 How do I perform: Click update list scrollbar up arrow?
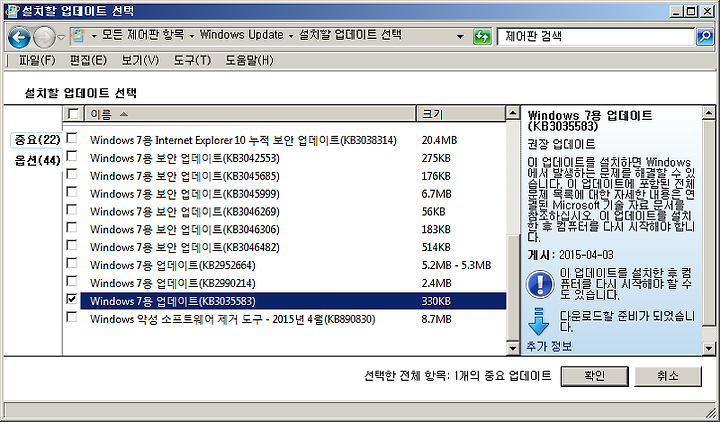click(x=513, y=113)
